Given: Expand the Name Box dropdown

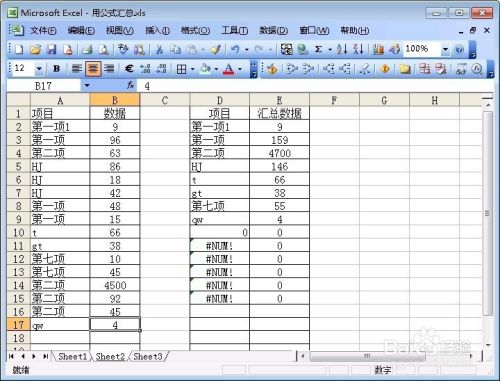Looking at the screenshot, I should point(87,86).
